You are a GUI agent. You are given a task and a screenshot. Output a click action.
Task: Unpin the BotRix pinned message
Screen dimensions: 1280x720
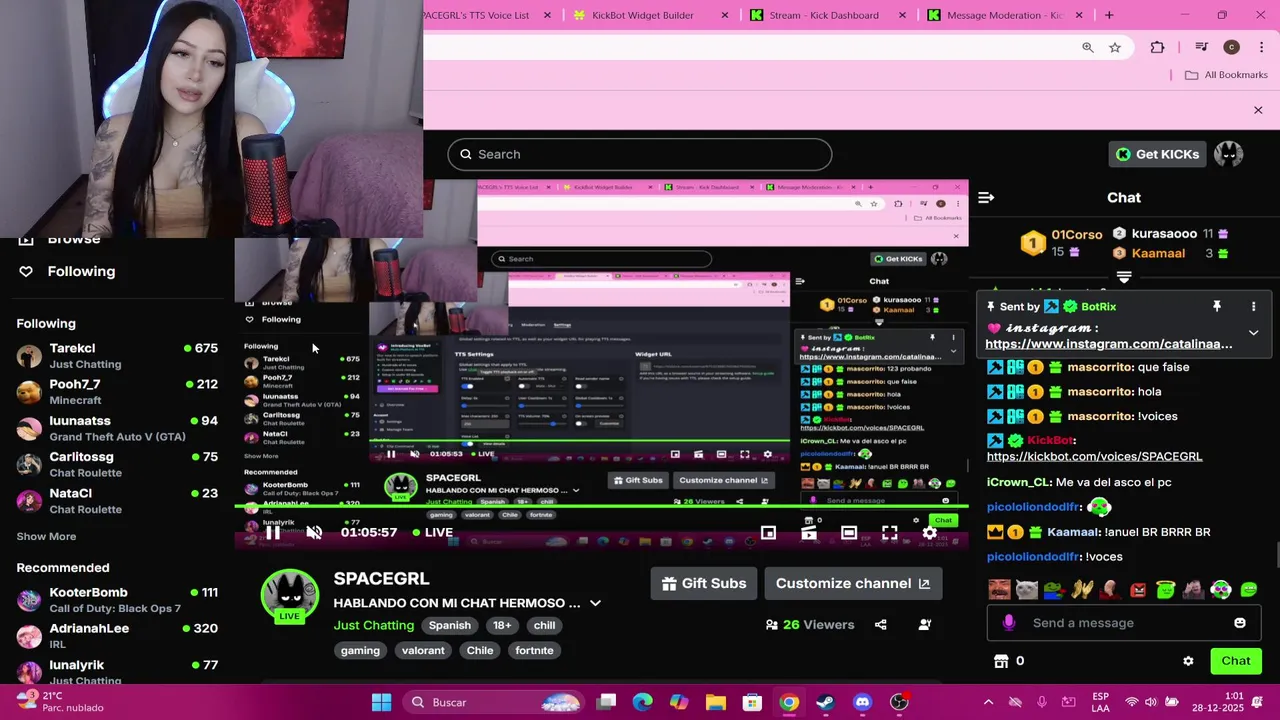click(x=1217, y=306)
